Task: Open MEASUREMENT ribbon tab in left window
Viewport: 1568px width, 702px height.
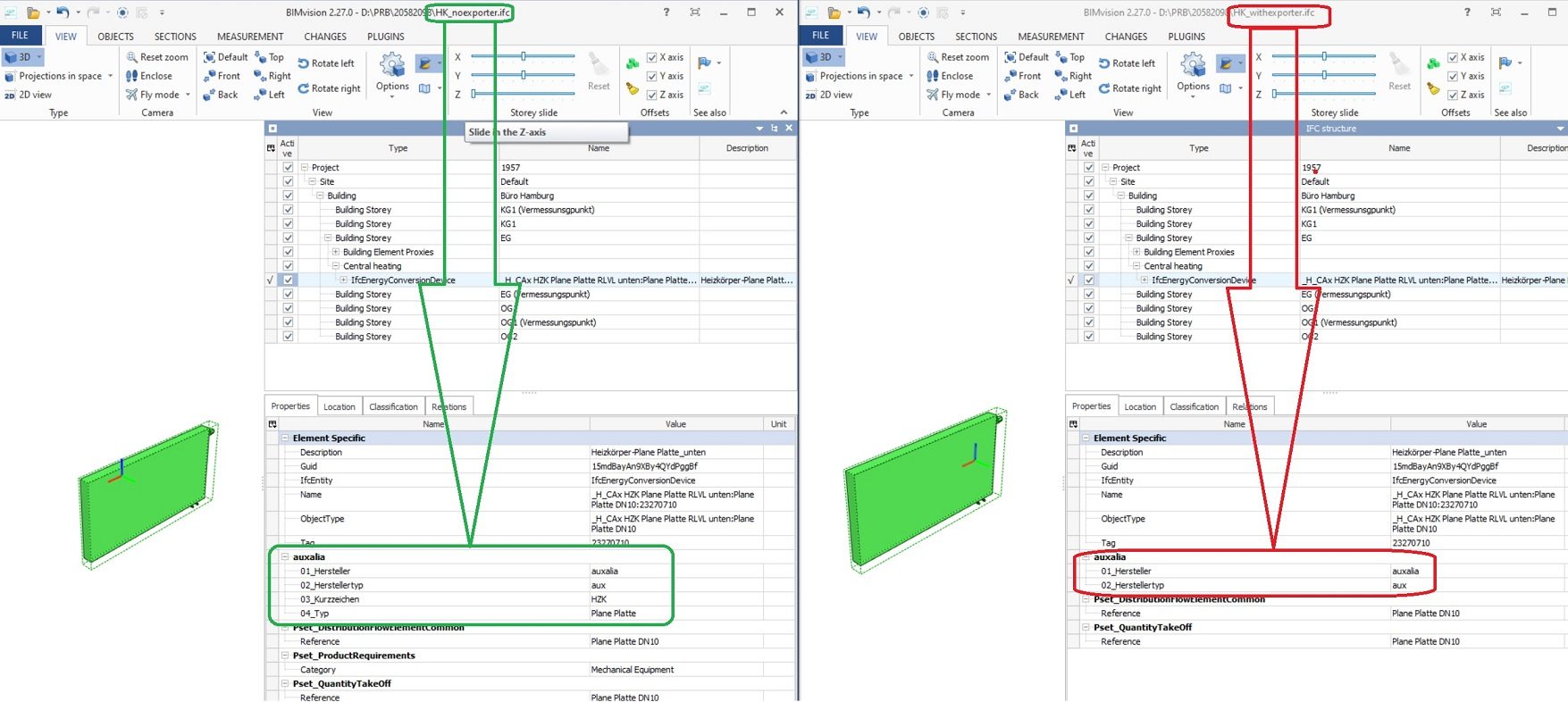Action: tap(250, 37)
